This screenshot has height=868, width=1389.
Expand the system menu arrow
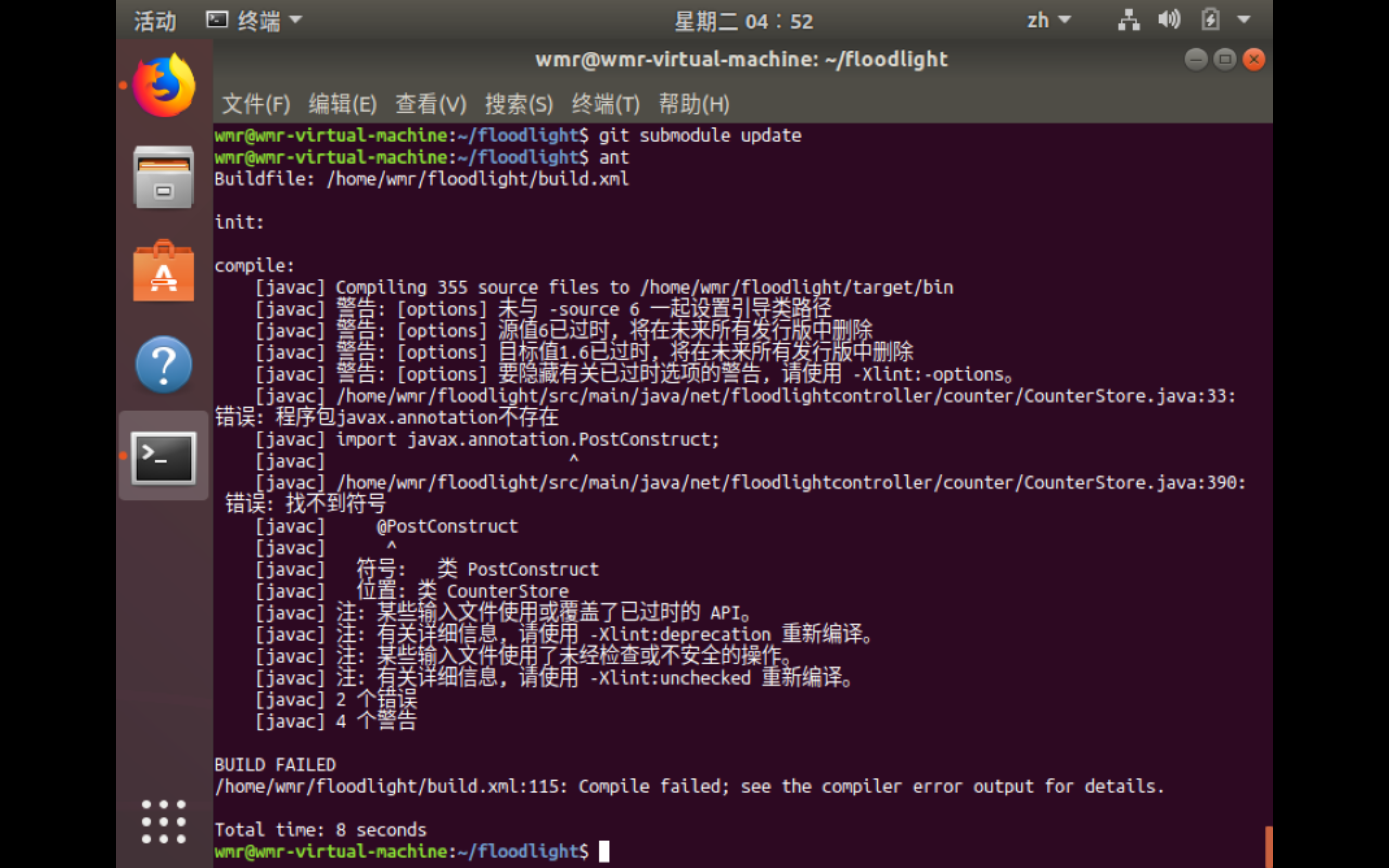[x=1244, y=20]
